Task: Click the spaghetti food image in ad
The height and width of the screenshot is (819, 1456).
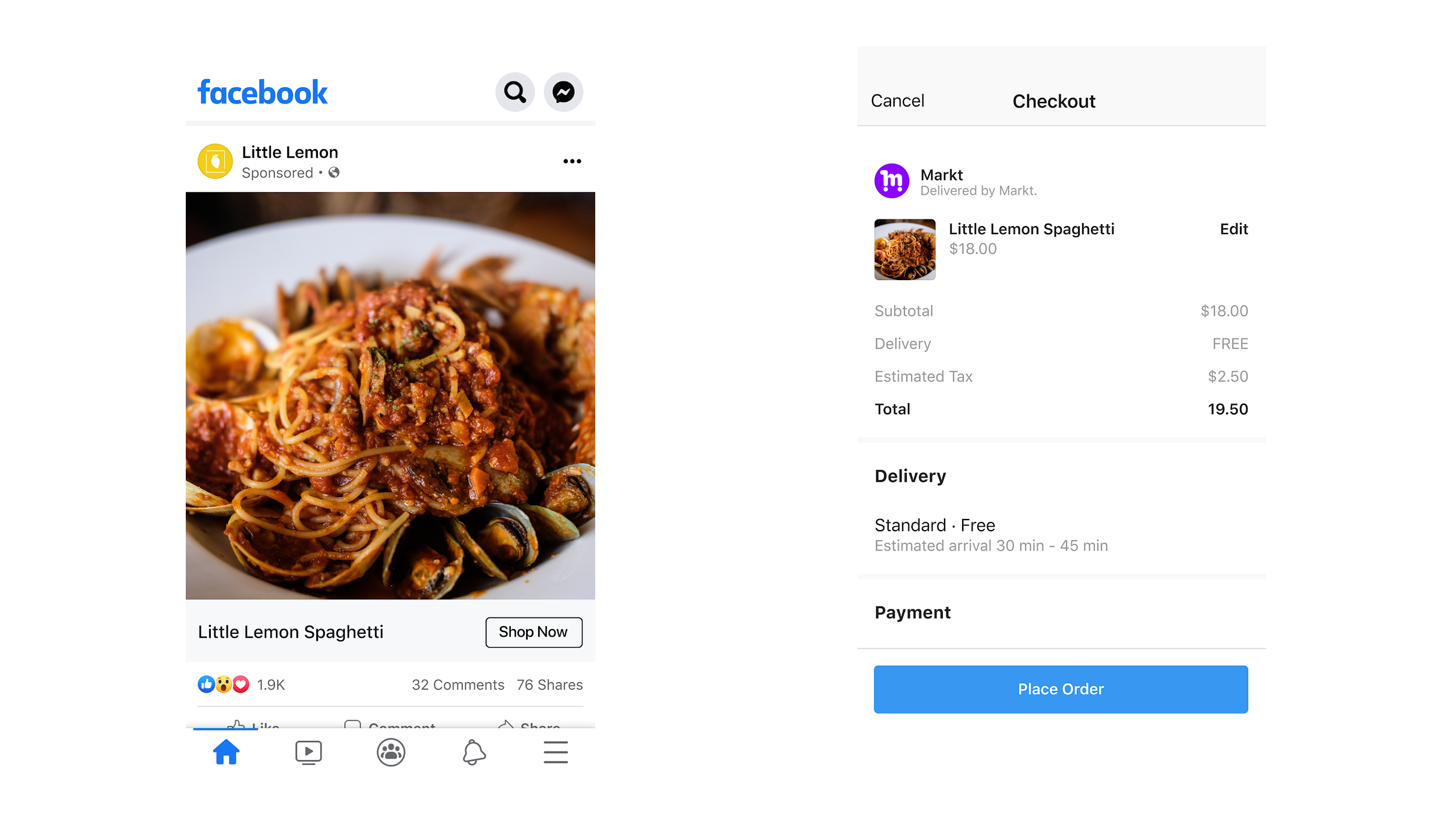Action: pyautogui.click(x=390, y=395)
